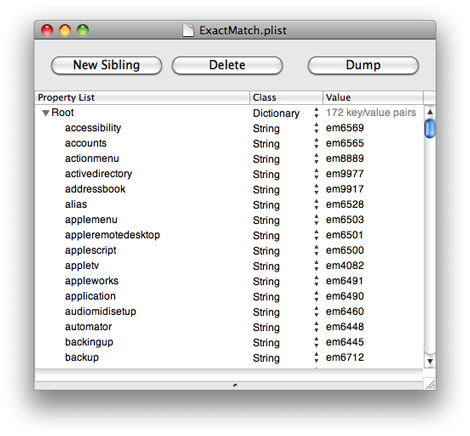Click value em6503

click(x=345, y=220)
